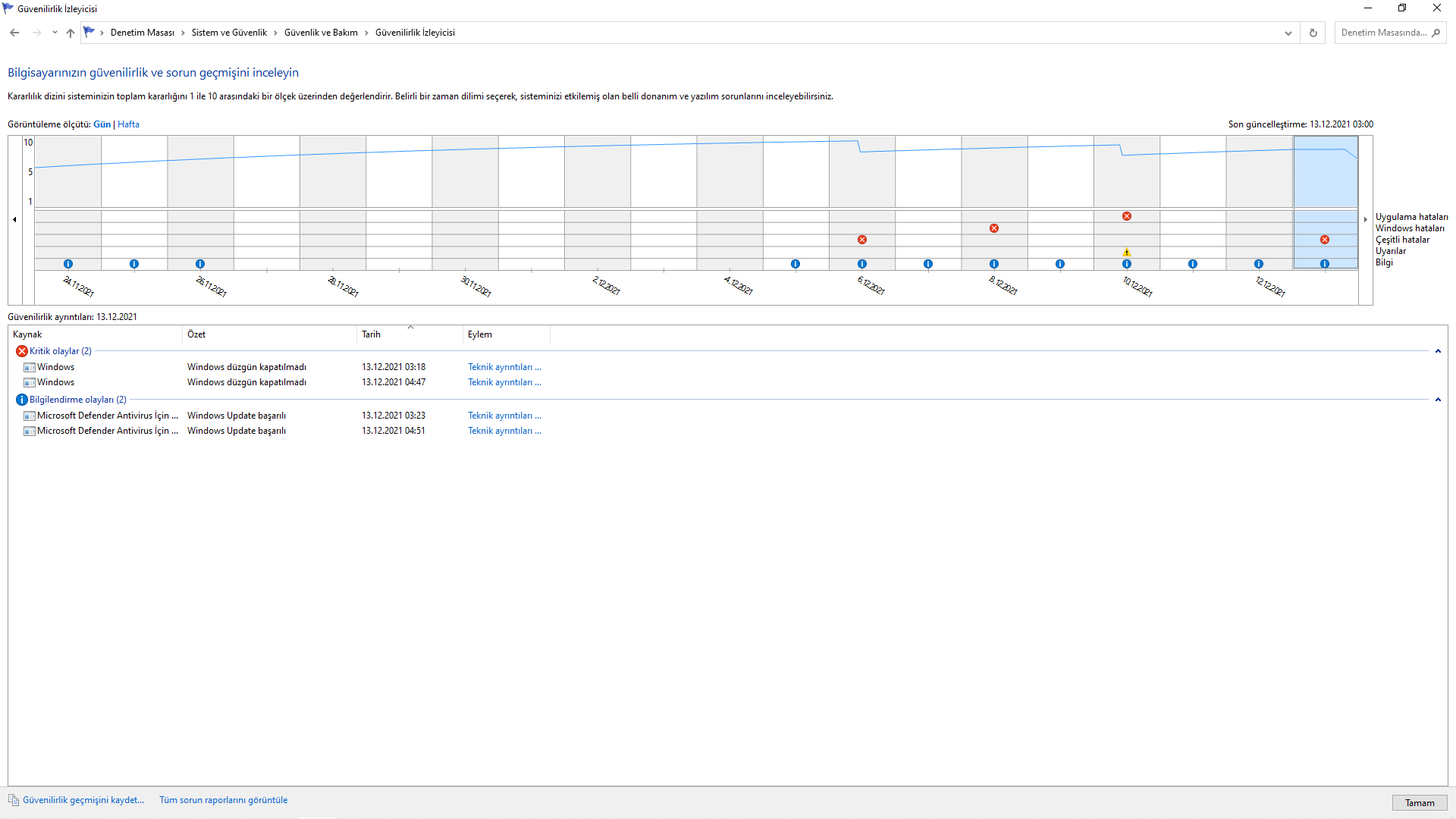
Task: Open the recent locations dropdown arrow
Action: [x=55, y=33]
